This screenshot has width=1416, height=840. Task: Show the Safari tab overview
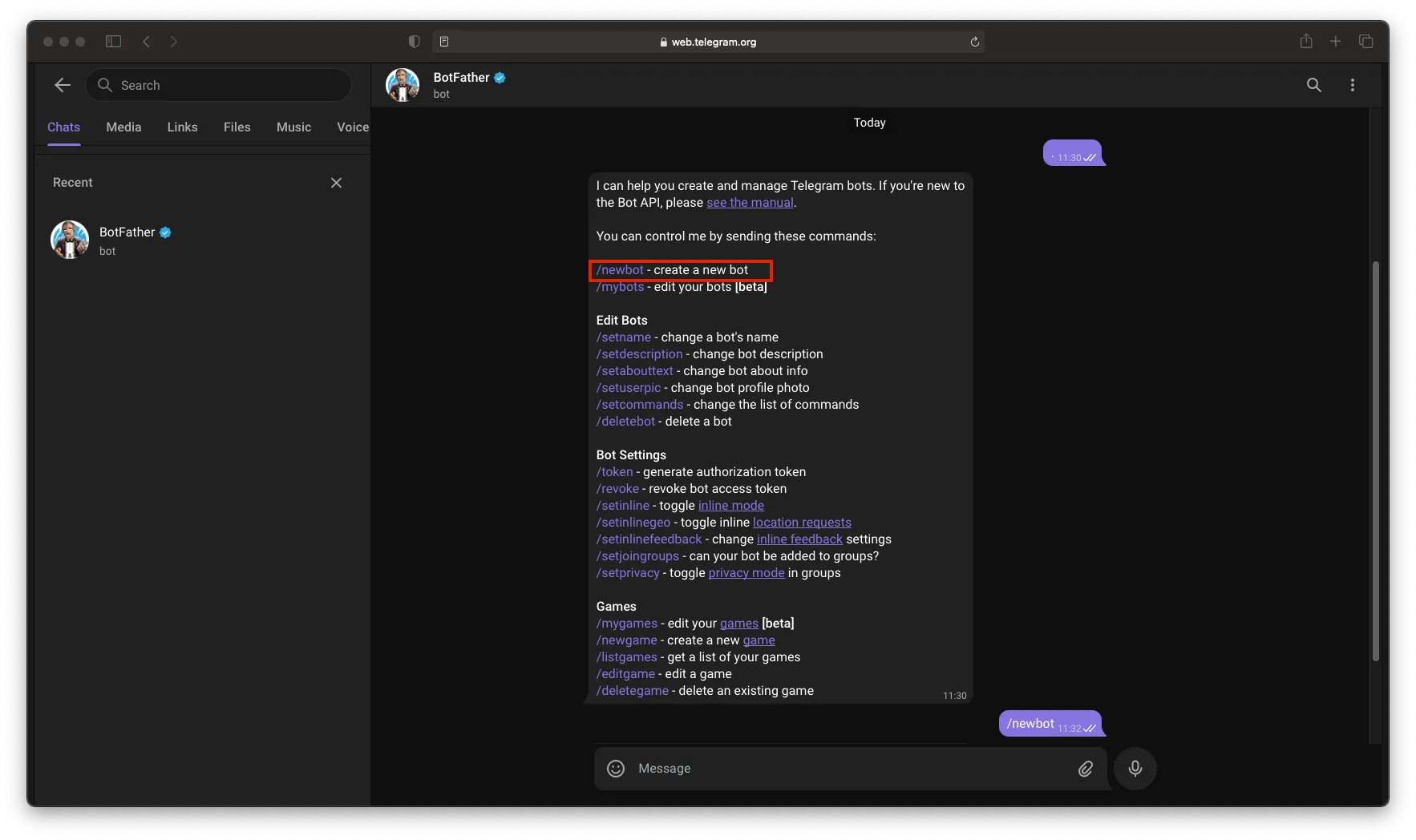pos(1366,42)
